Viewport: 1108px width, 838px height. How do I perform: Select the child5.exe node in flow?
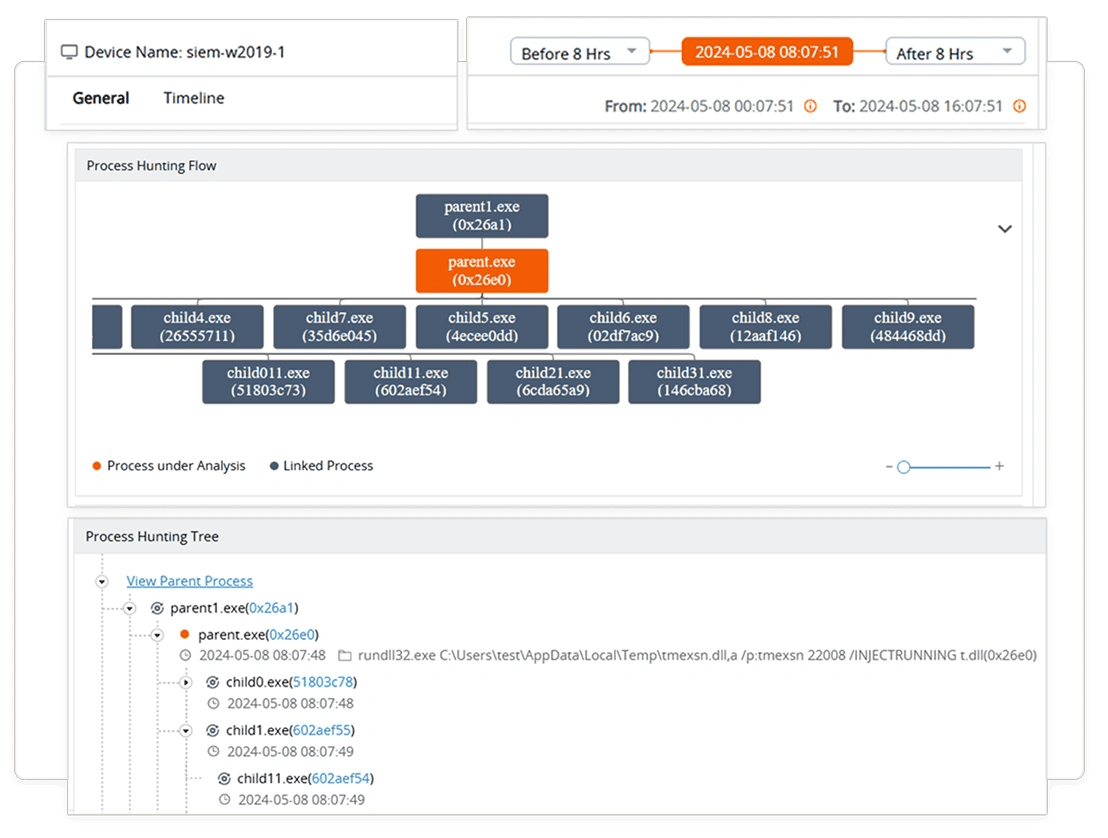(481, 327)
